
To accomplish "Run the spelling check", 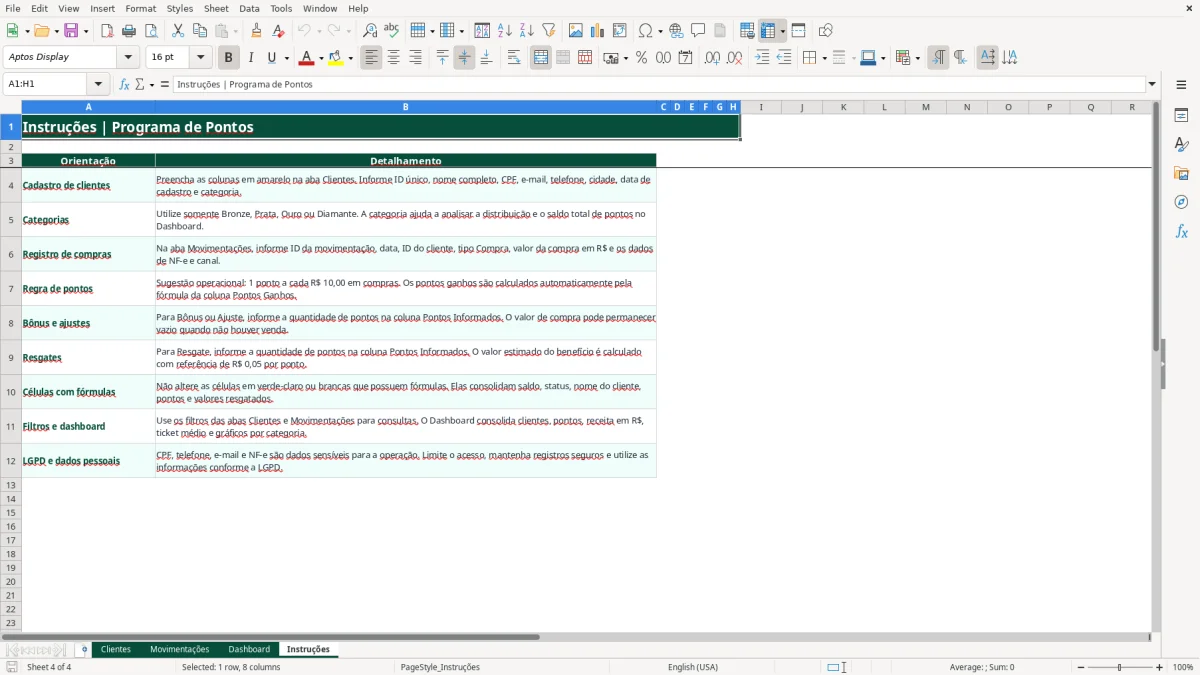I will pyautogui.click(x=392, y=31).
